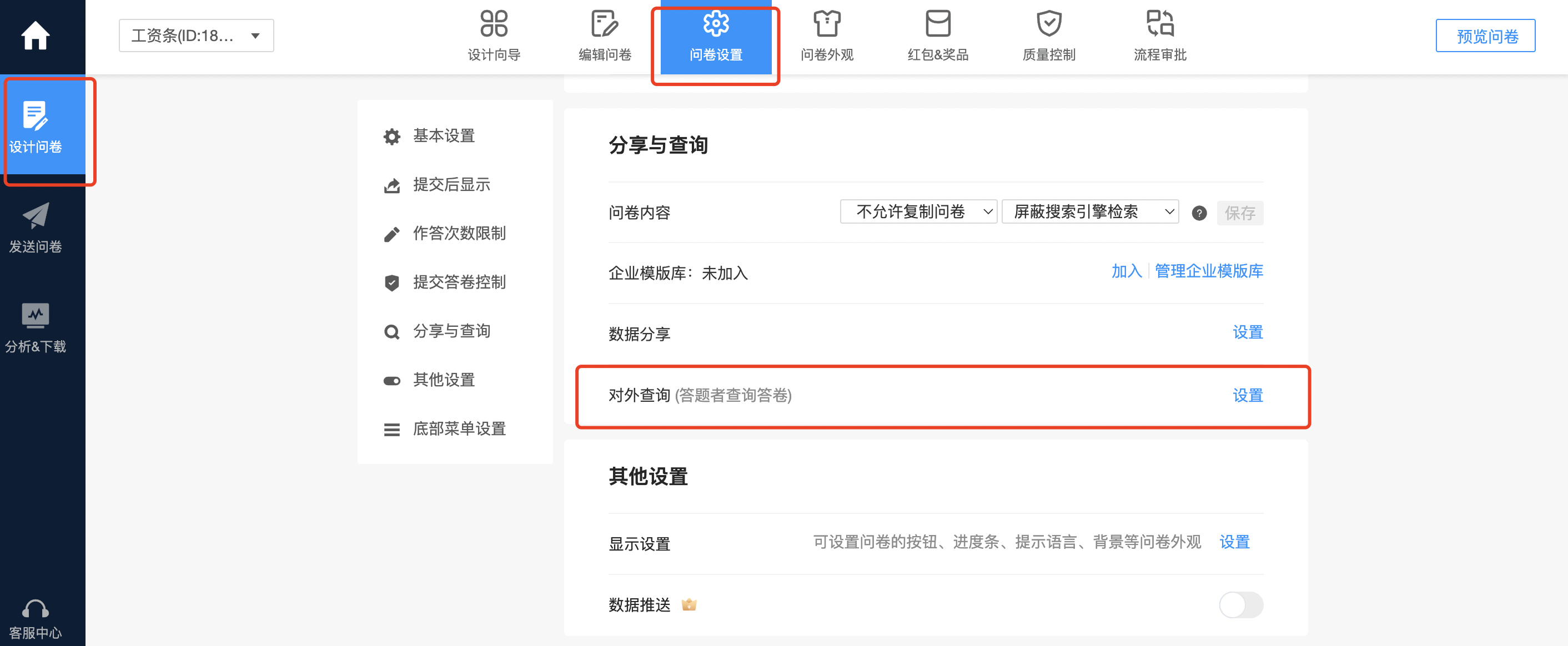This screenshot has width=1568, height=646.
Task: Click the 显示设置 row label
Action: (x=639, y=544)
